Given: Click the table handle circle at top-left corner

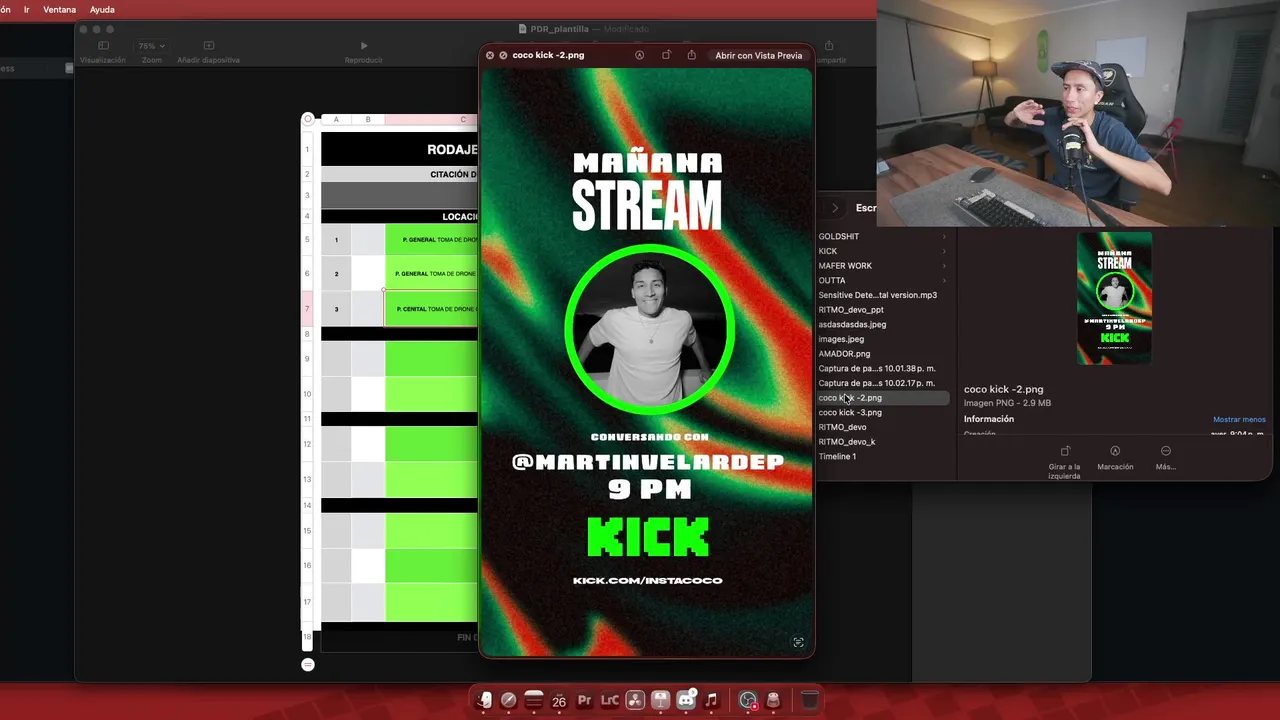Looking at the screenshot, I should click(308, 119).
